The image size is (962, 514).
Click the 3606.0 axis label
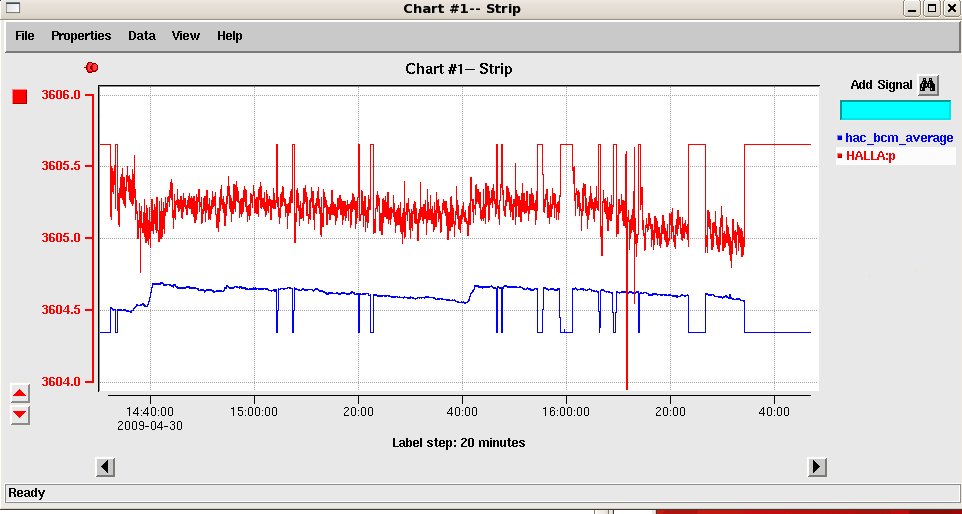[x=61, y=94]
